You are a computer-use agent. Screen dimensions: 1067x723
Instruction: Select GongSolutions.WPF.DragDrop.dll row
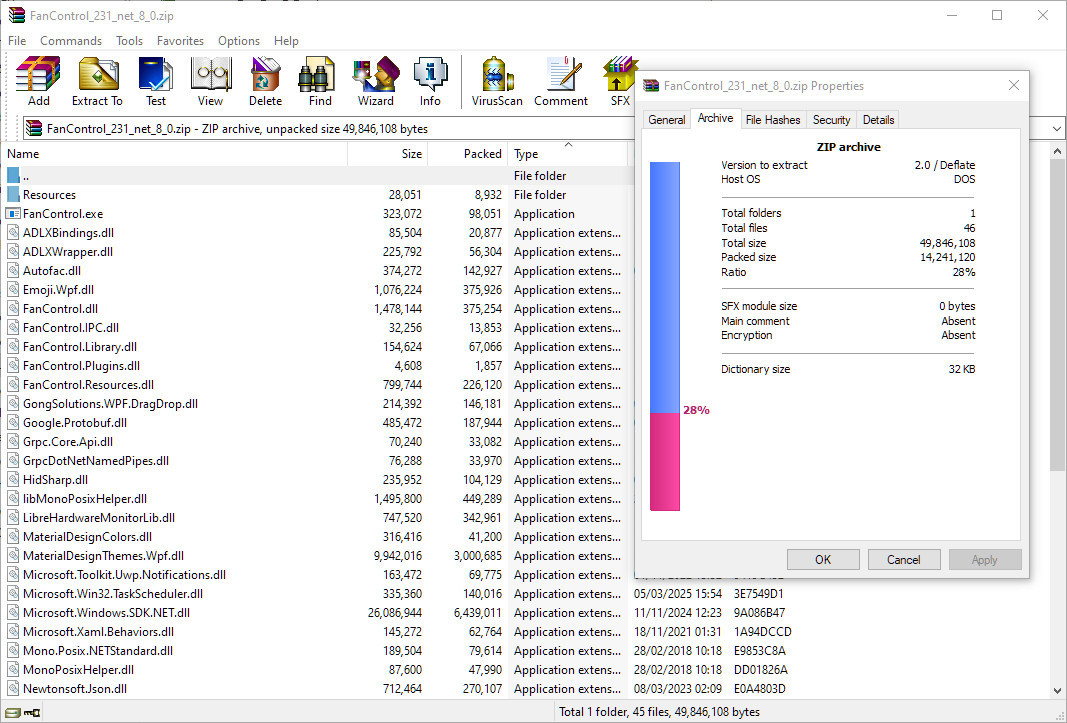316,404
